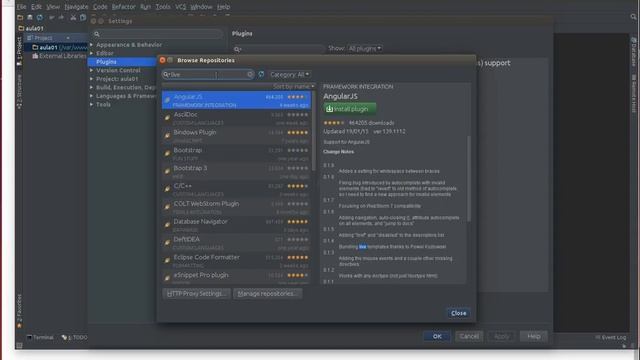Focus the Settings dialog search field
Screen dimensions: 640x360
158,34
